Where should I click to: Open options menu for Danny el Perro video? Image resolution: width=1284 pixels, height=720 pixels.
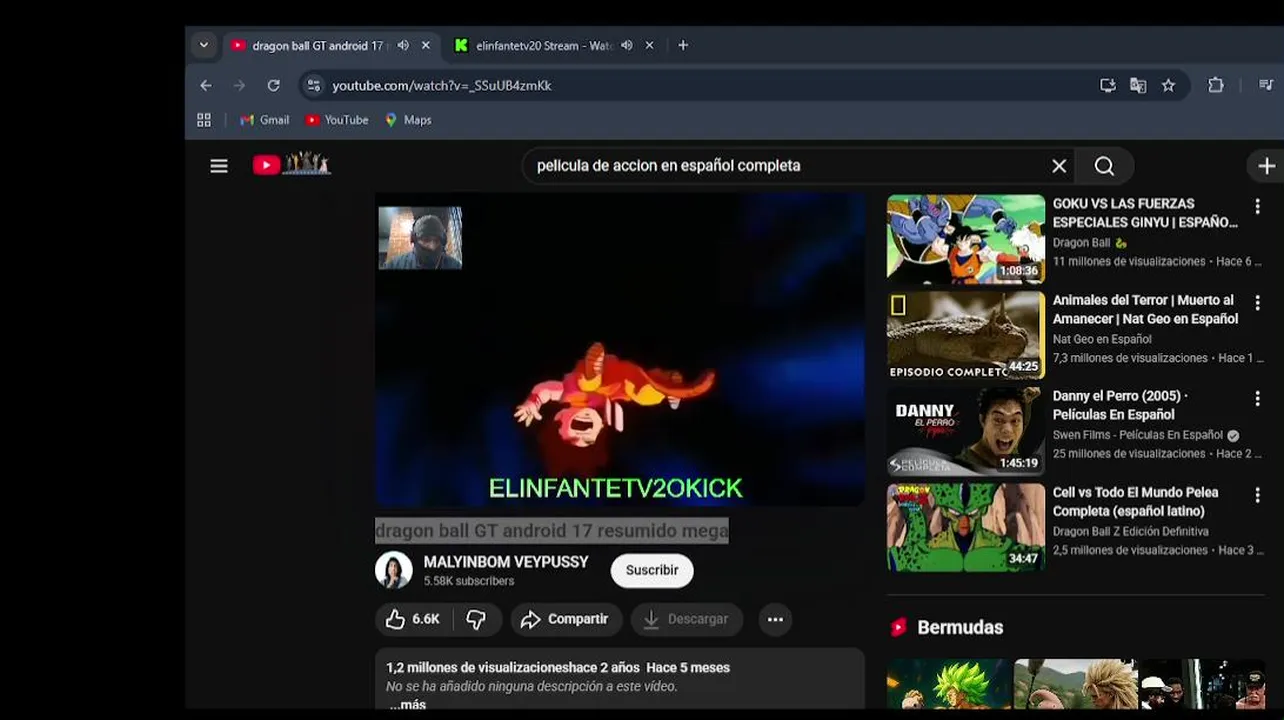[x=1257, y=398]
